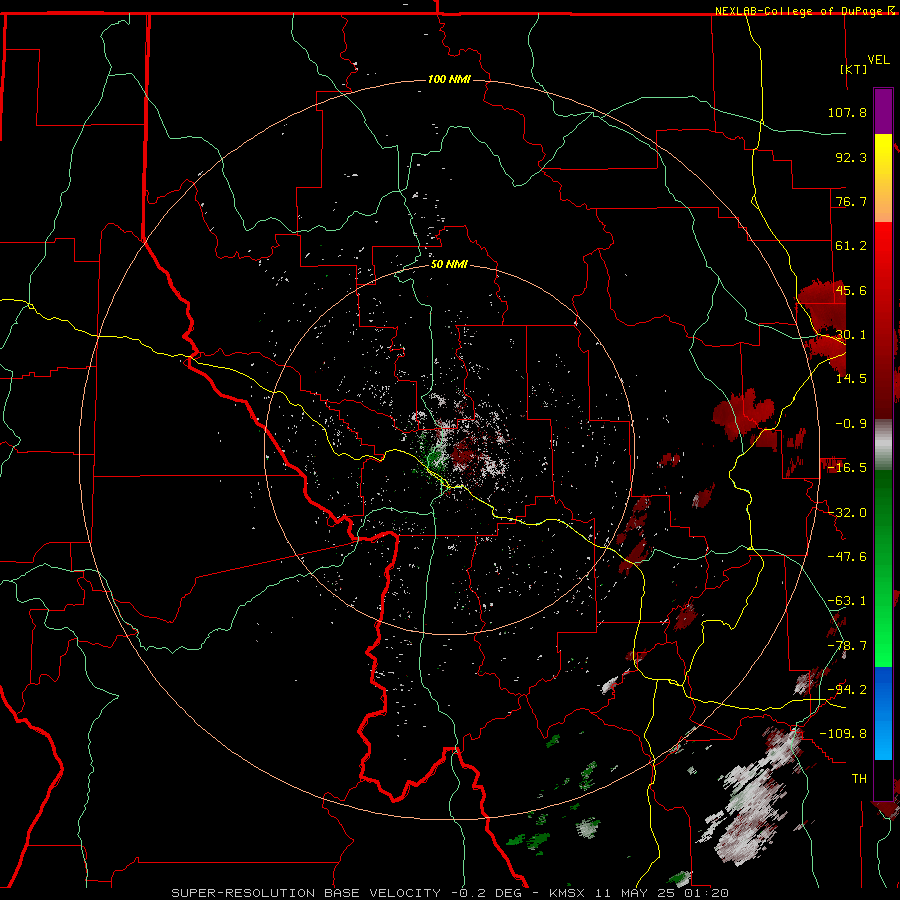Click the 45.6 velocity scale value
The height and width of the screenshot is (900, 900).
tap(851, 290)
